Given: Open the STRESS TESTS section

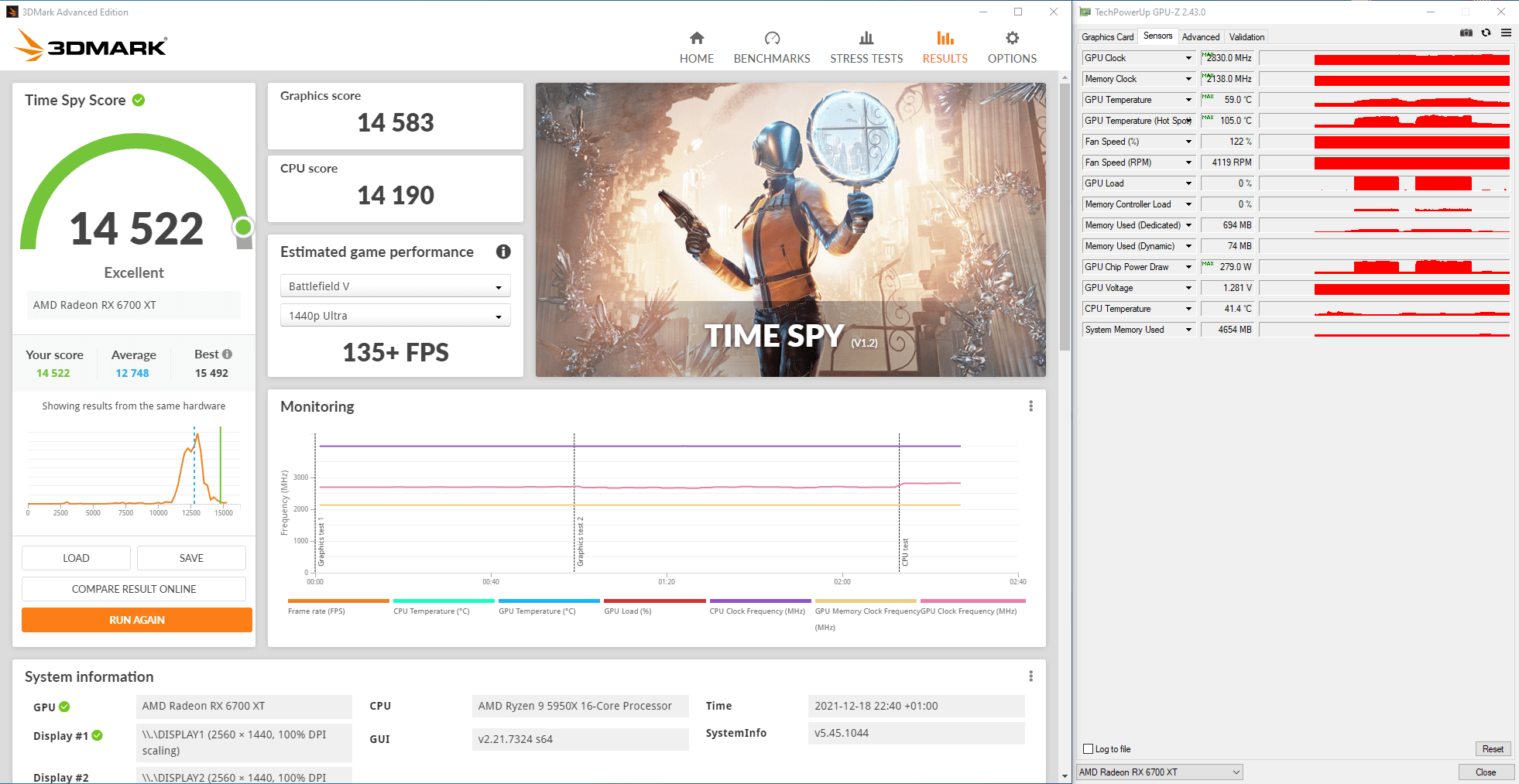Looking at the screenshot, I should pyautogui.click(x=866, y=48).
